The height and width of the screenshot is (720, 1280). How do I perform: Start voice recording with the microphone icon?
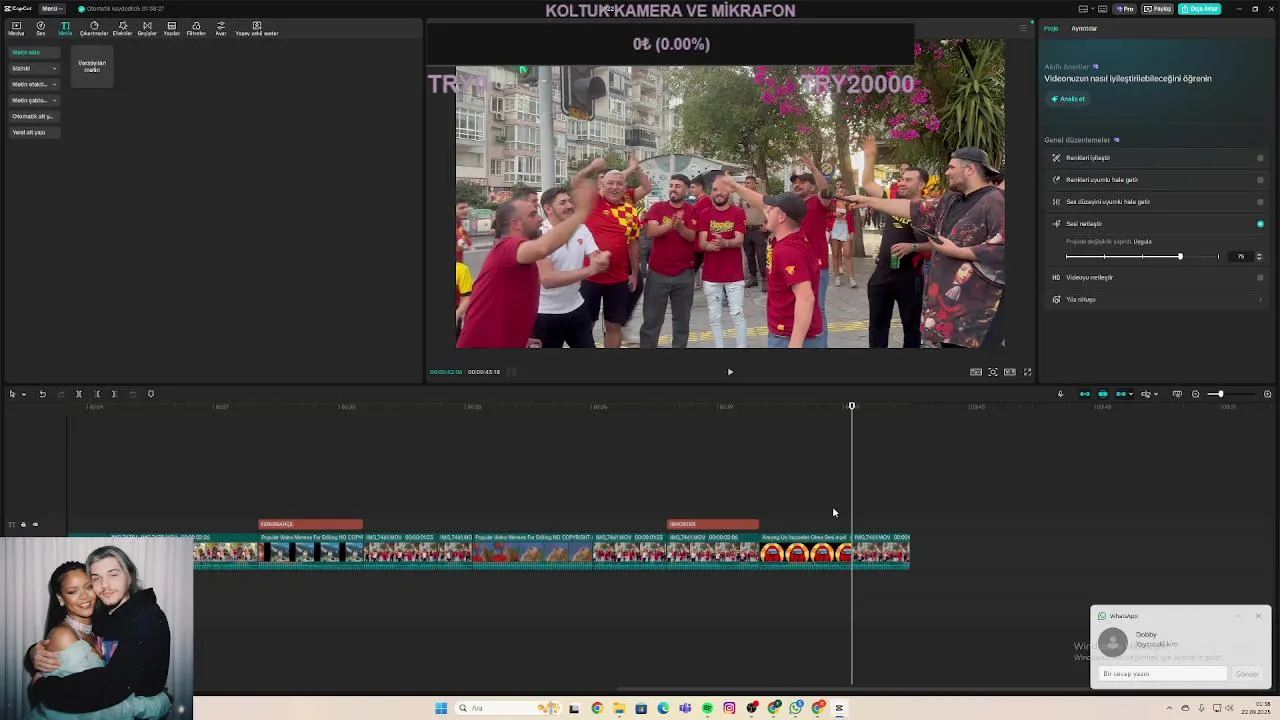1060,394
